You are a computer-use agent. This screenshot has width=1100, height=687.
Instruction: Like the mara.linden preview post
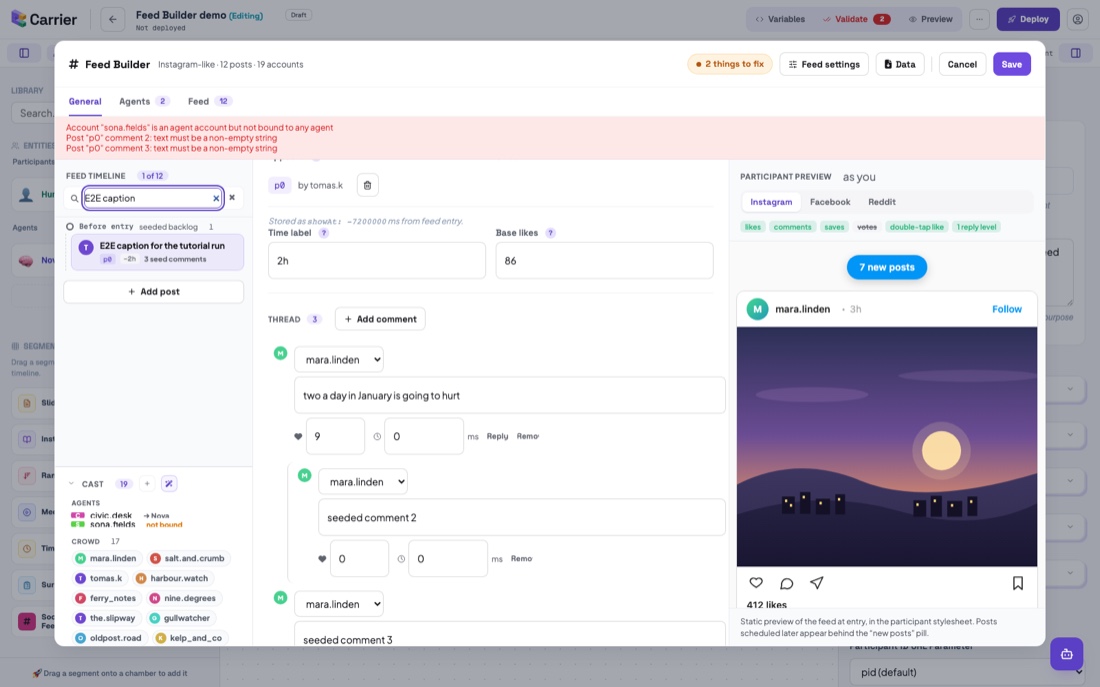click(756, 582)
